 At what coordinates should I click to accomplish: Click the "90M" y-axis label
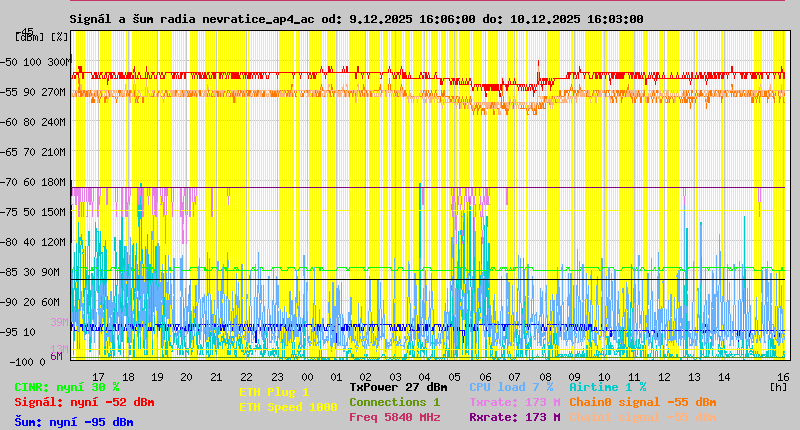[51, 272]
